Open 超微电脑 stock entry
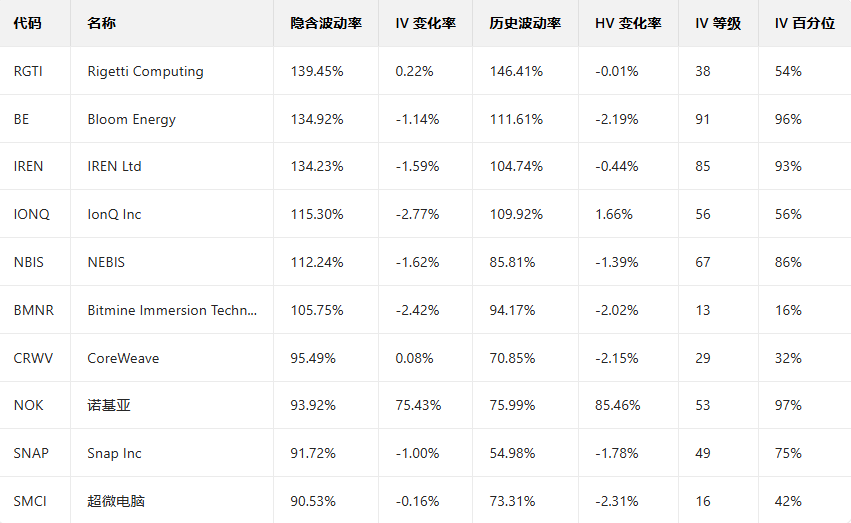 point(116,501)
